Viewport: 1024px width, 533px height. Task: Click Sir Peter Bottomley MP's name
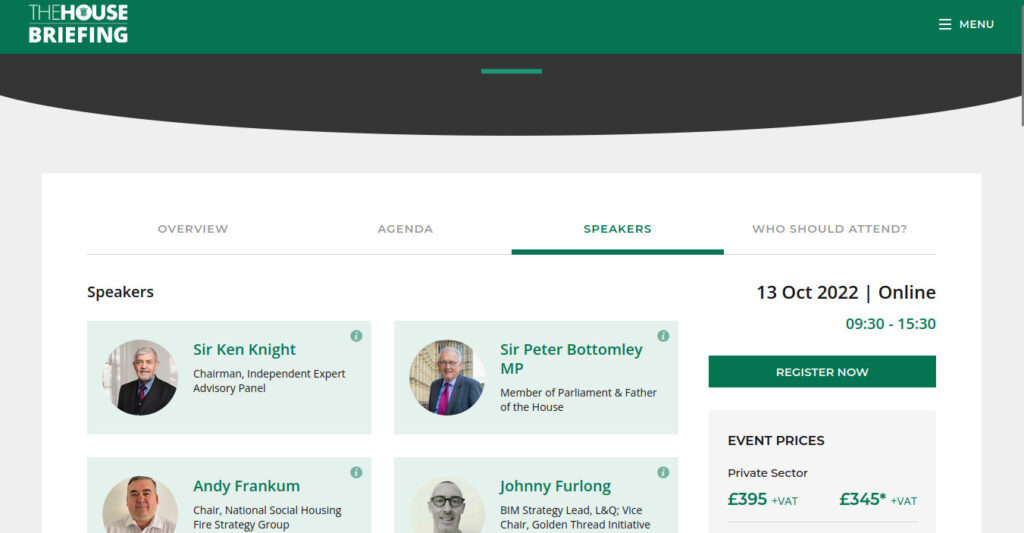571,359
